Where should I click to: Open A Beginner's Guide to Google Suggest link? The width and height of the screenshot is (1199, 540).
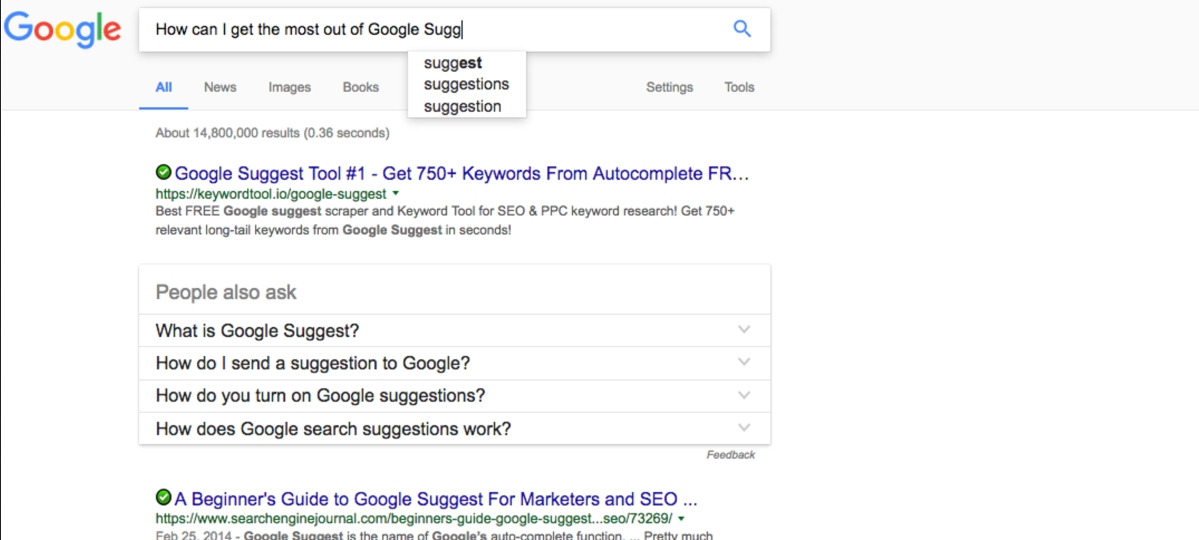coord(436,499)
